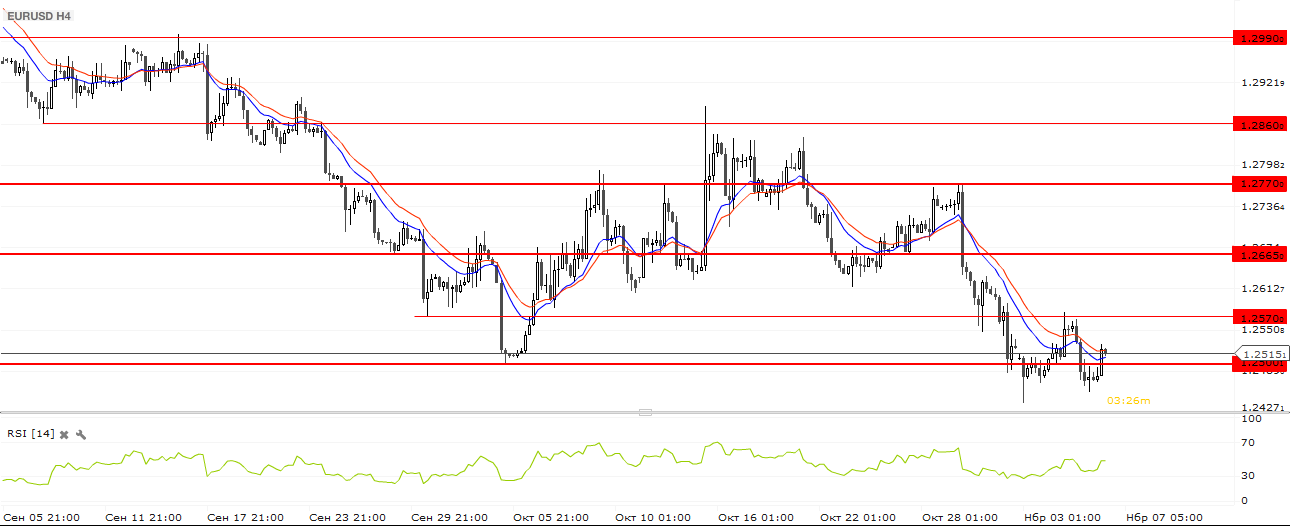Select the 1.2770 red price level tag

[1260, 184]
